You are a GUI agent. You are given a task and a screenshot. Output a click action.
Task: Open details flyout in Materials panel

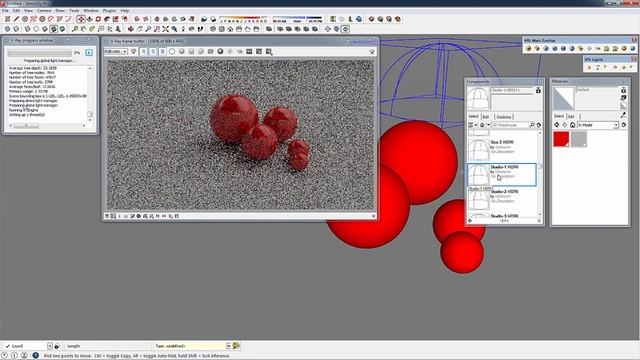point(623,125)
